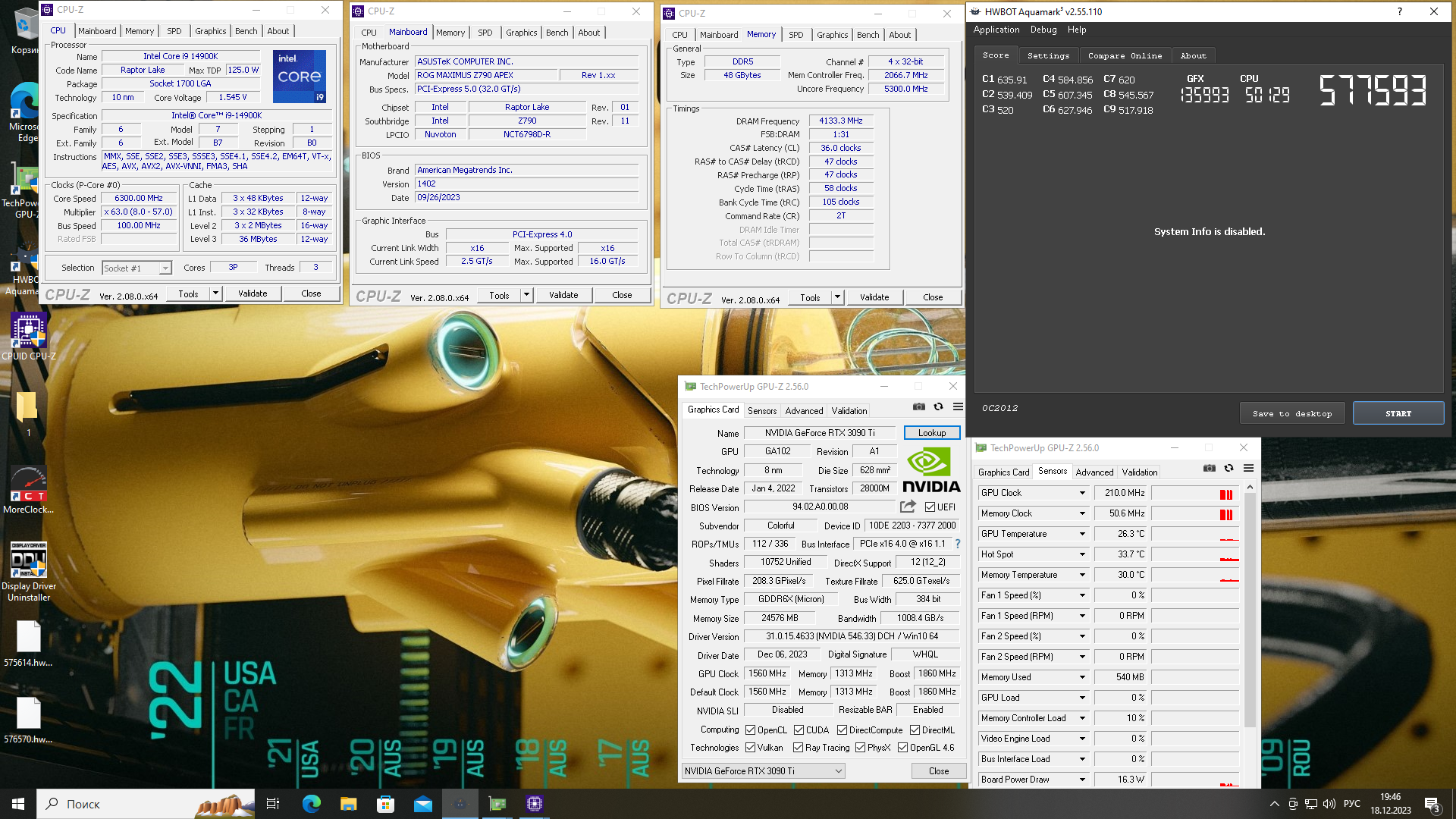Open the hamburger menu in GPU-Z Graphics Card window
Image resolution: width=1456 pixels, height=819 pixels.
point(958,407)
